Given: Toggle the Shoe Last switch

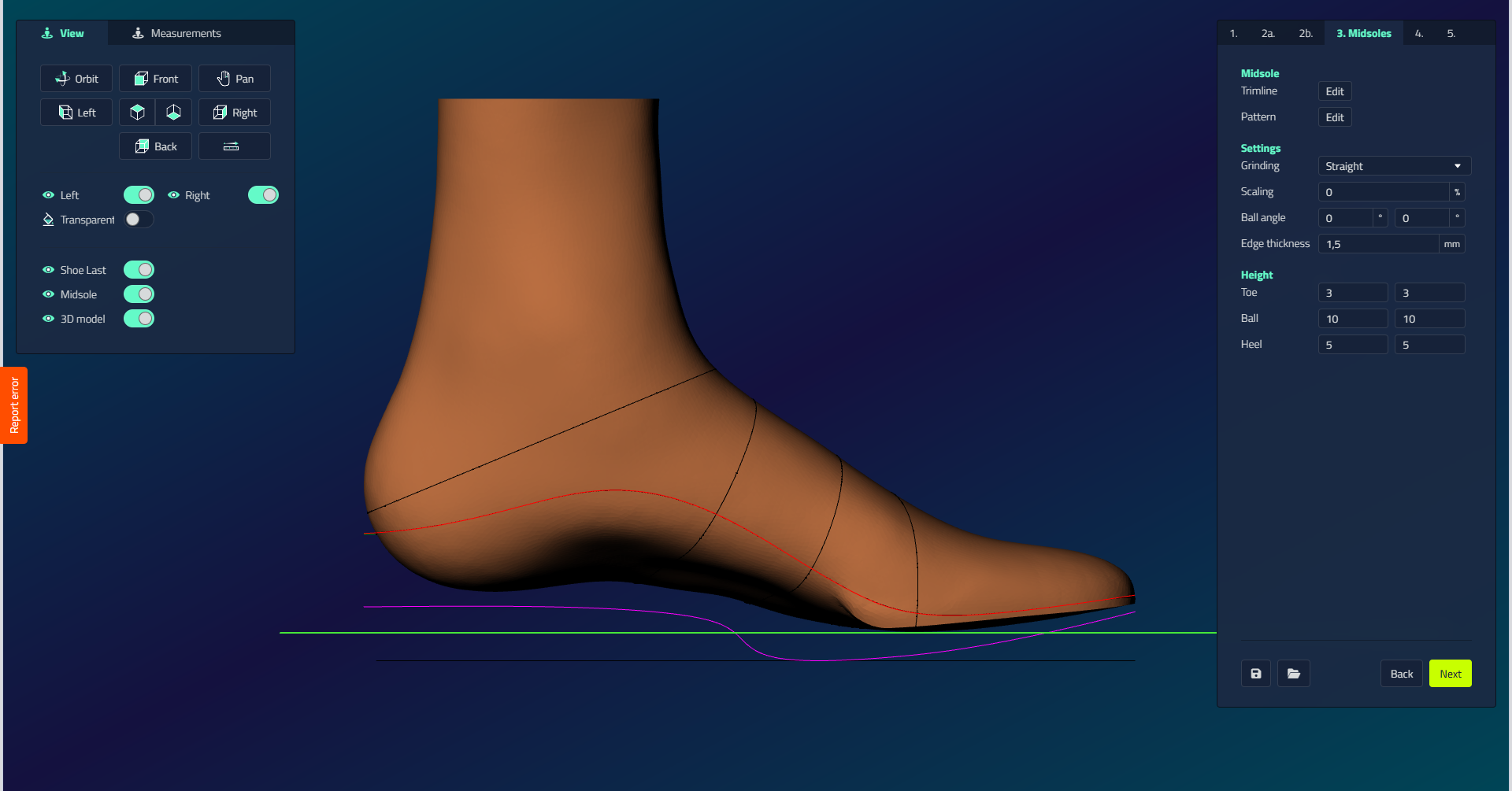Looking at the screenshot, I should (x=139, y=270).
